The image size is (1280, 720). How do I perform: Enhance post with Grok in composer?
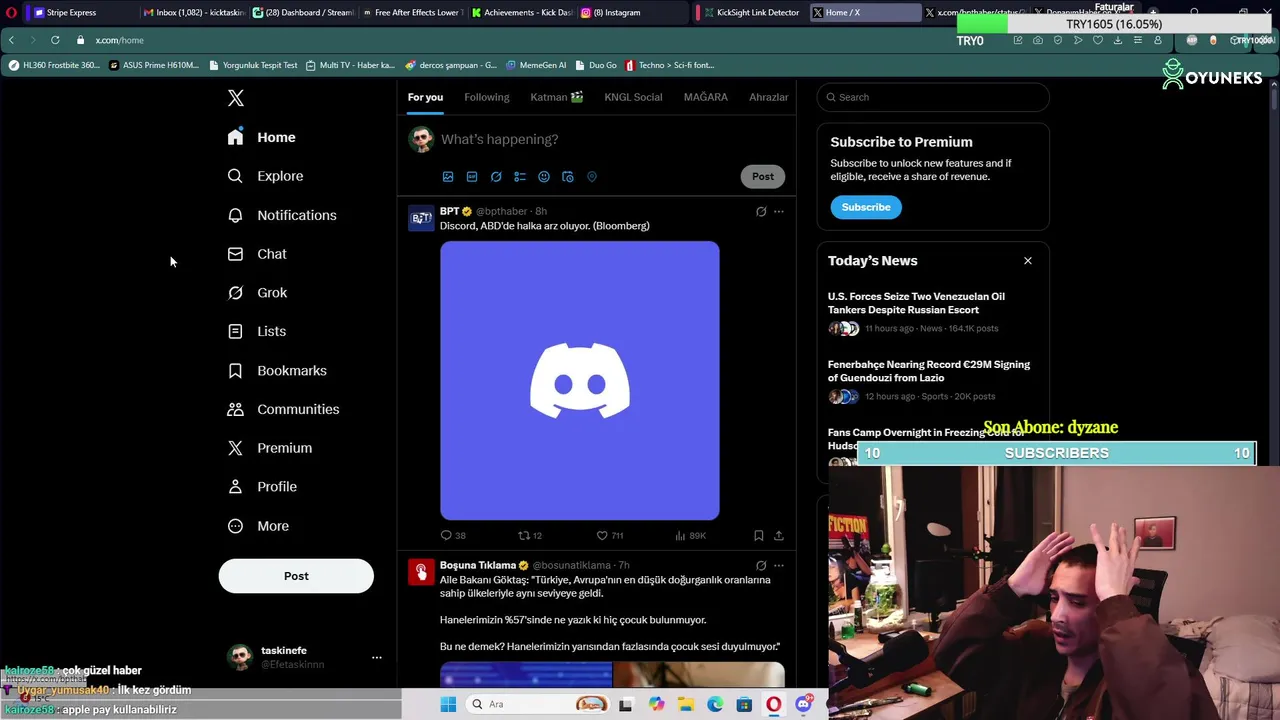[496, 177]
